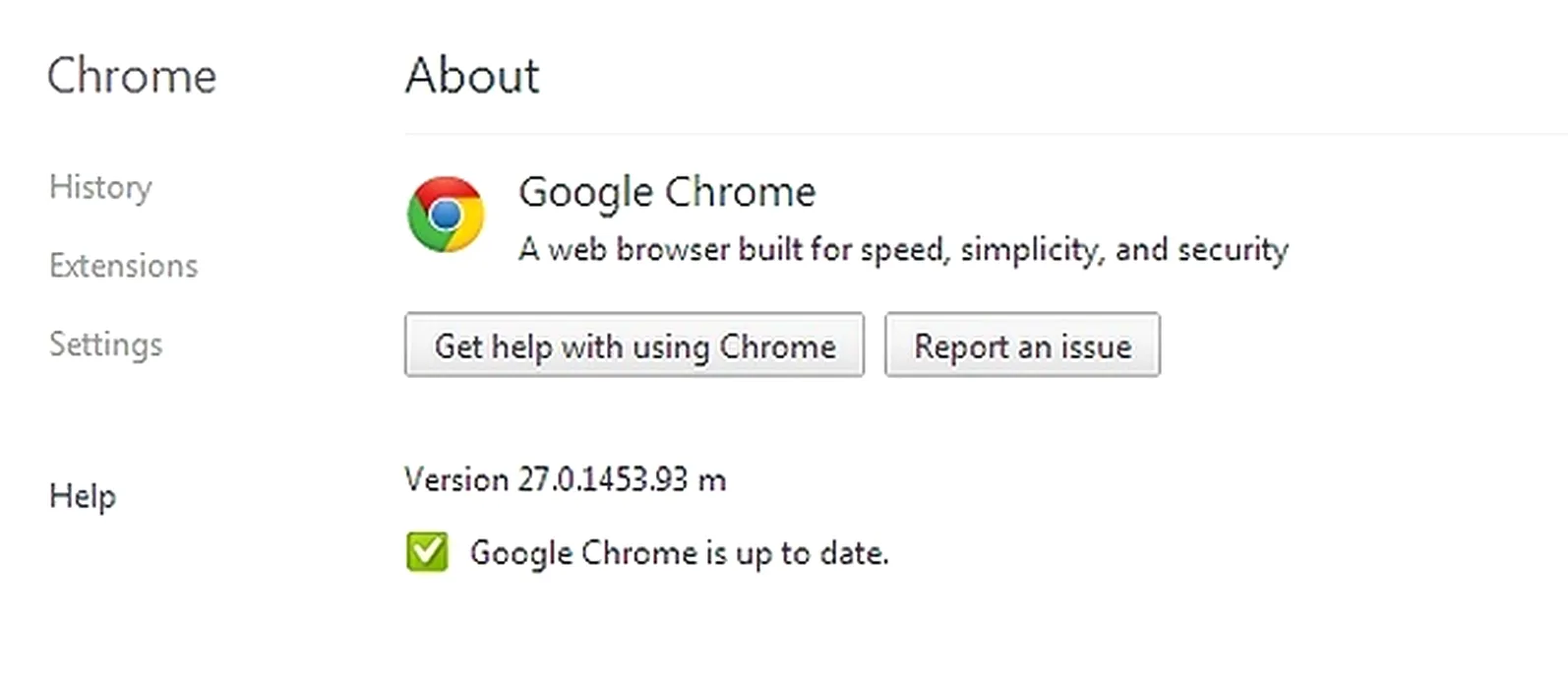The height and width of the screenshot is (689, 1568).
Task: Click the About page heading
Action: [x=472, y=76]
